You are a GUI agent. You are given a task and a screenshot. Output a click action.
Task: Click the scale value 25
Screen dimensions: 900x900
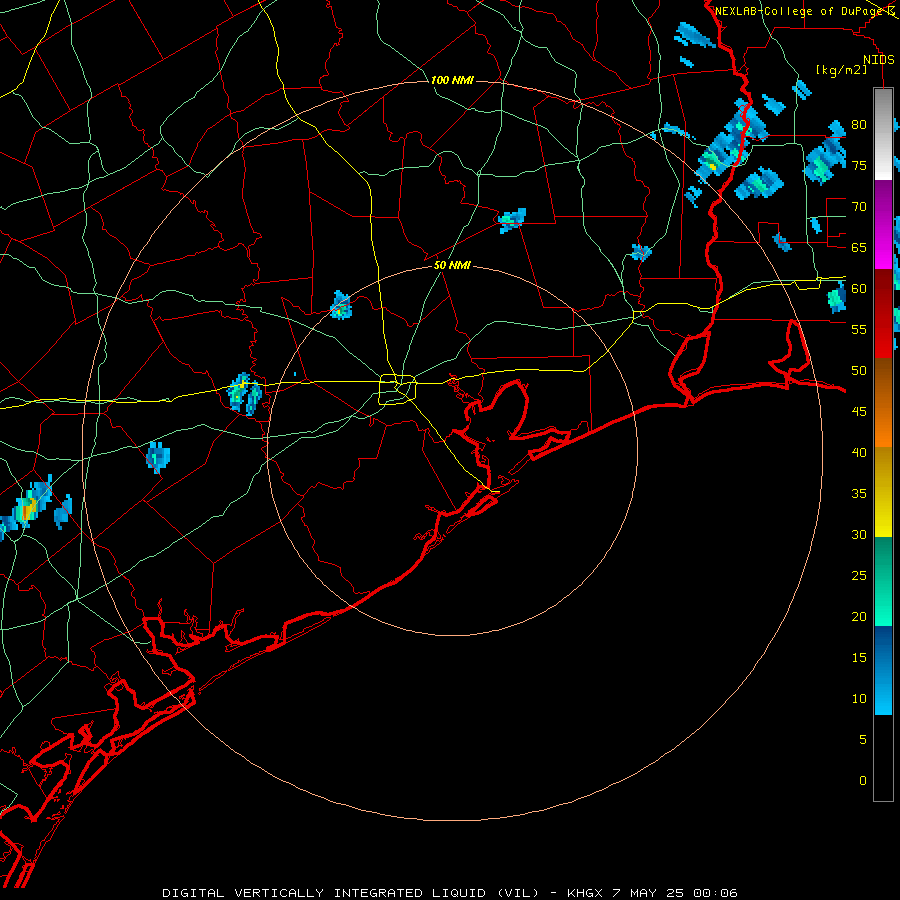pyautogui.click(x=859, y=576)
